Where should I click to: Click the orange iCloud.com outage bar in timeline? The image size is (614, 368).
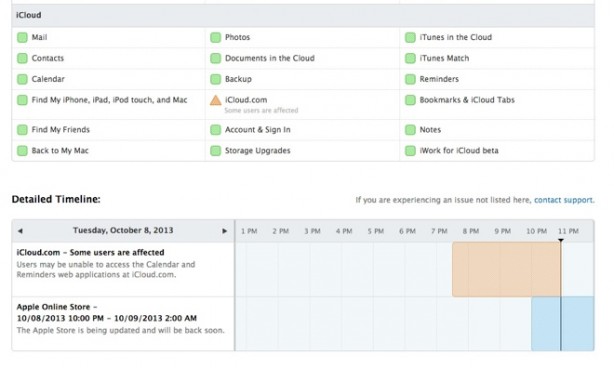tap(506, 269)
